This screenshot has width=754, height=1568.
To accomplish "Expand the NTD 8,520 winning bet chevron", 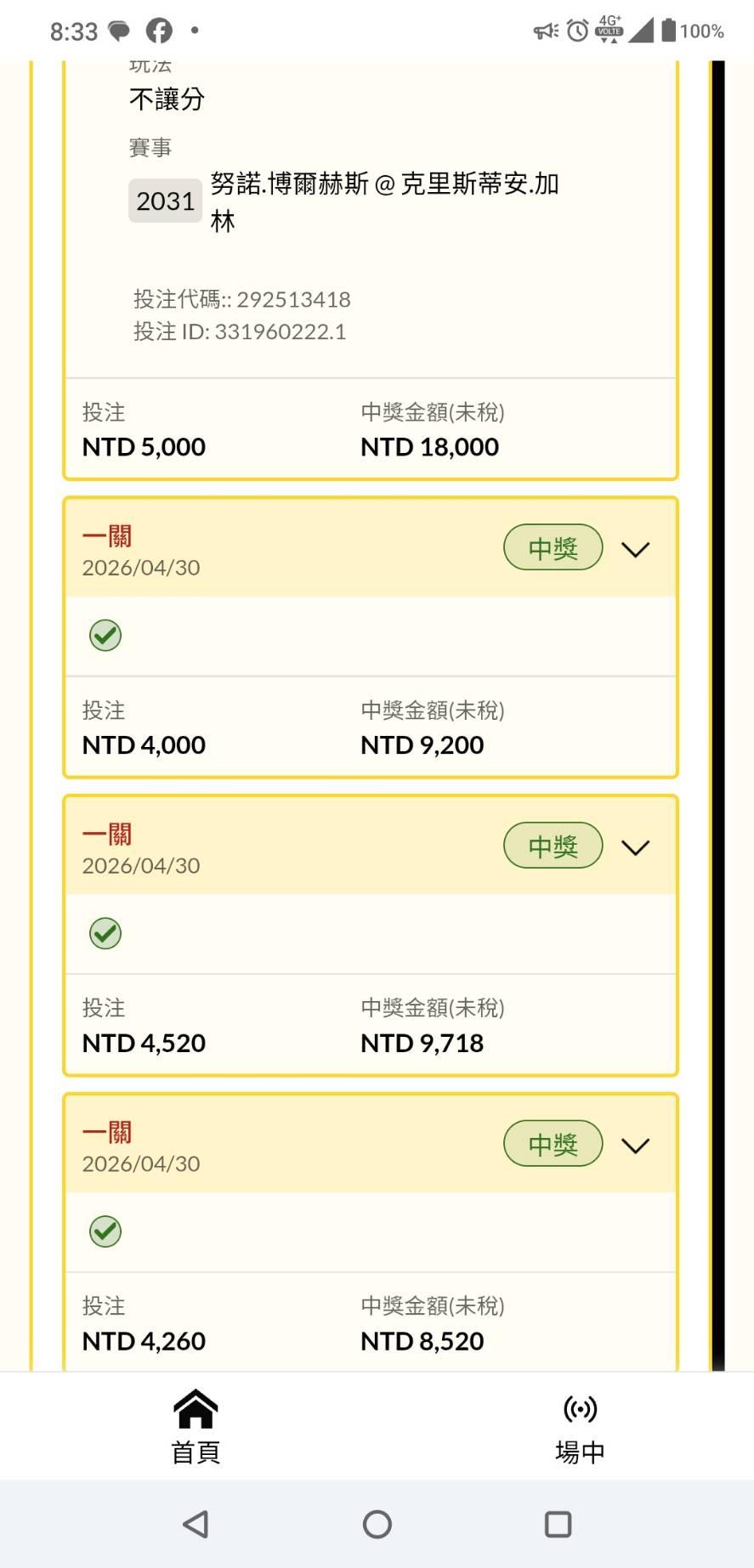I will (x=635, y=1146).
